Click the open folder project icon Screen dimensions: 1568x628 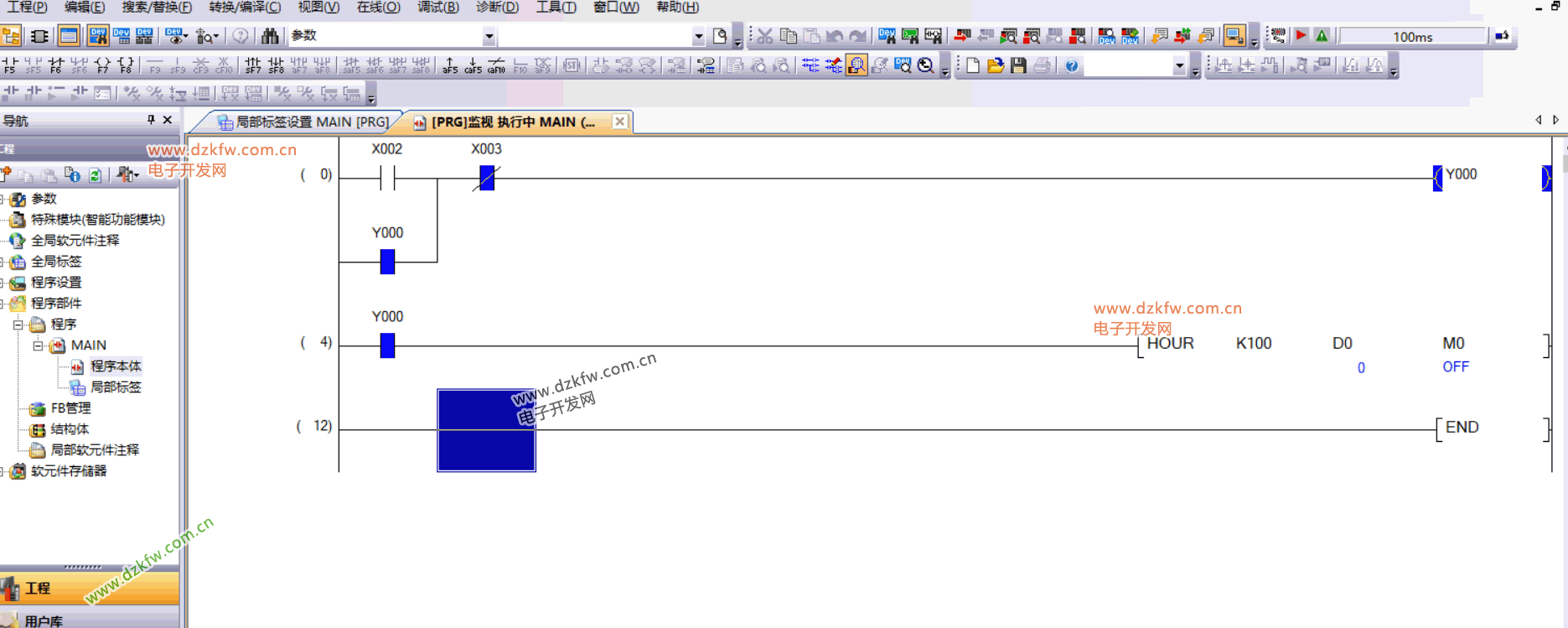click(x=996, y=65)
